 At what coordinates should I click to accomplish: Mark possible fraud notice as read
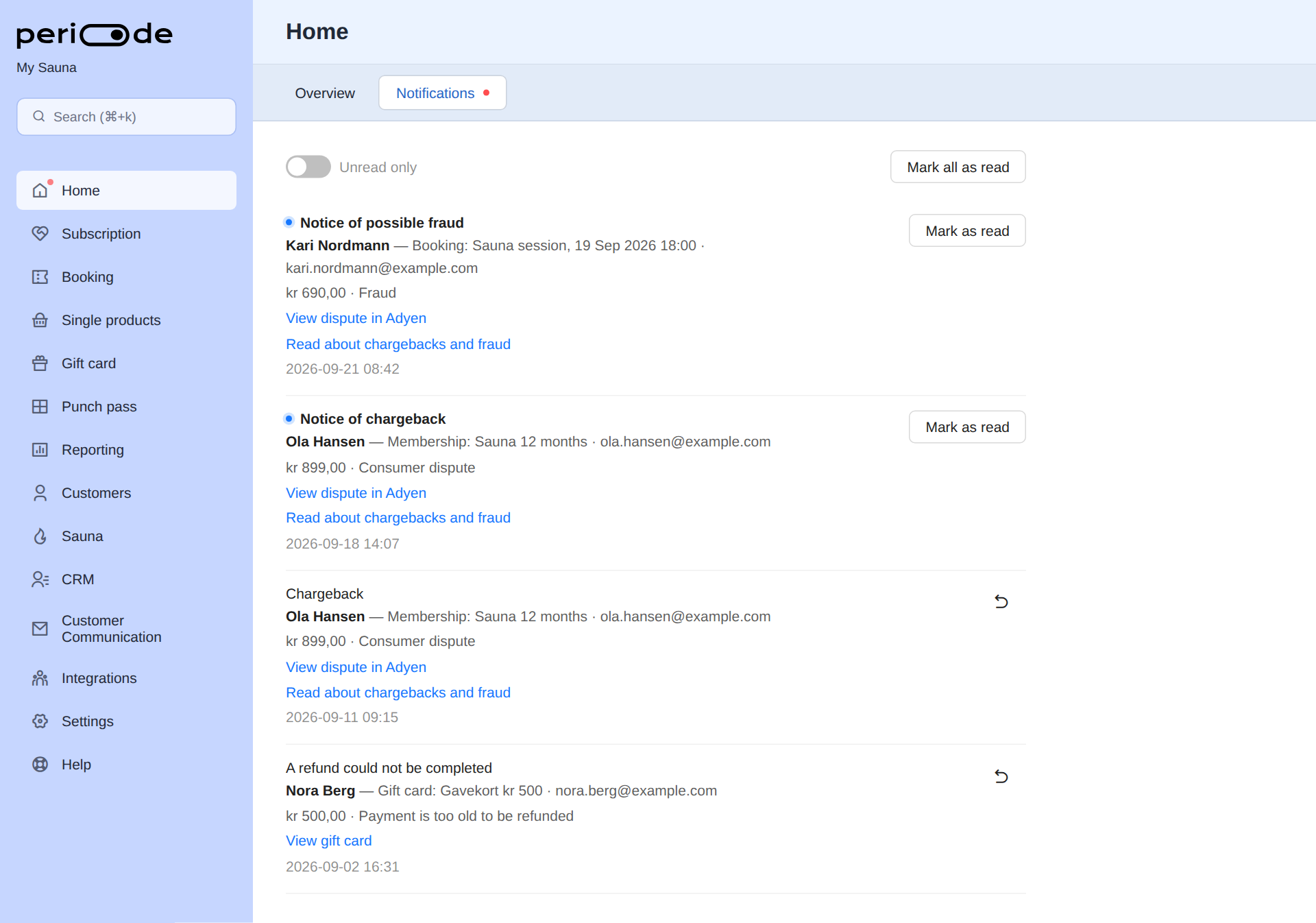967,231
